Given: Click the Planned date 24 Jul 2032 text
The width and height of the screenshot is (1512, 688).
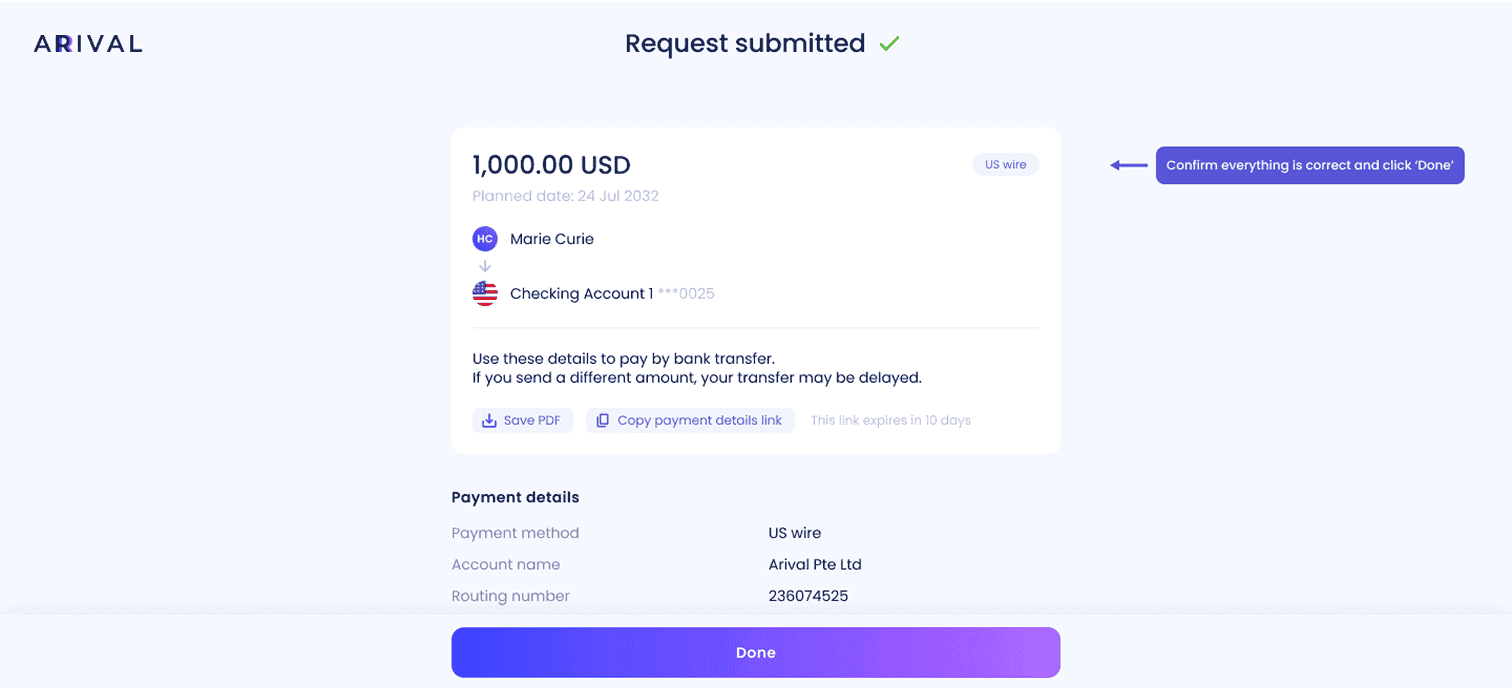Looking at the screenshot, I should (565, 196).
